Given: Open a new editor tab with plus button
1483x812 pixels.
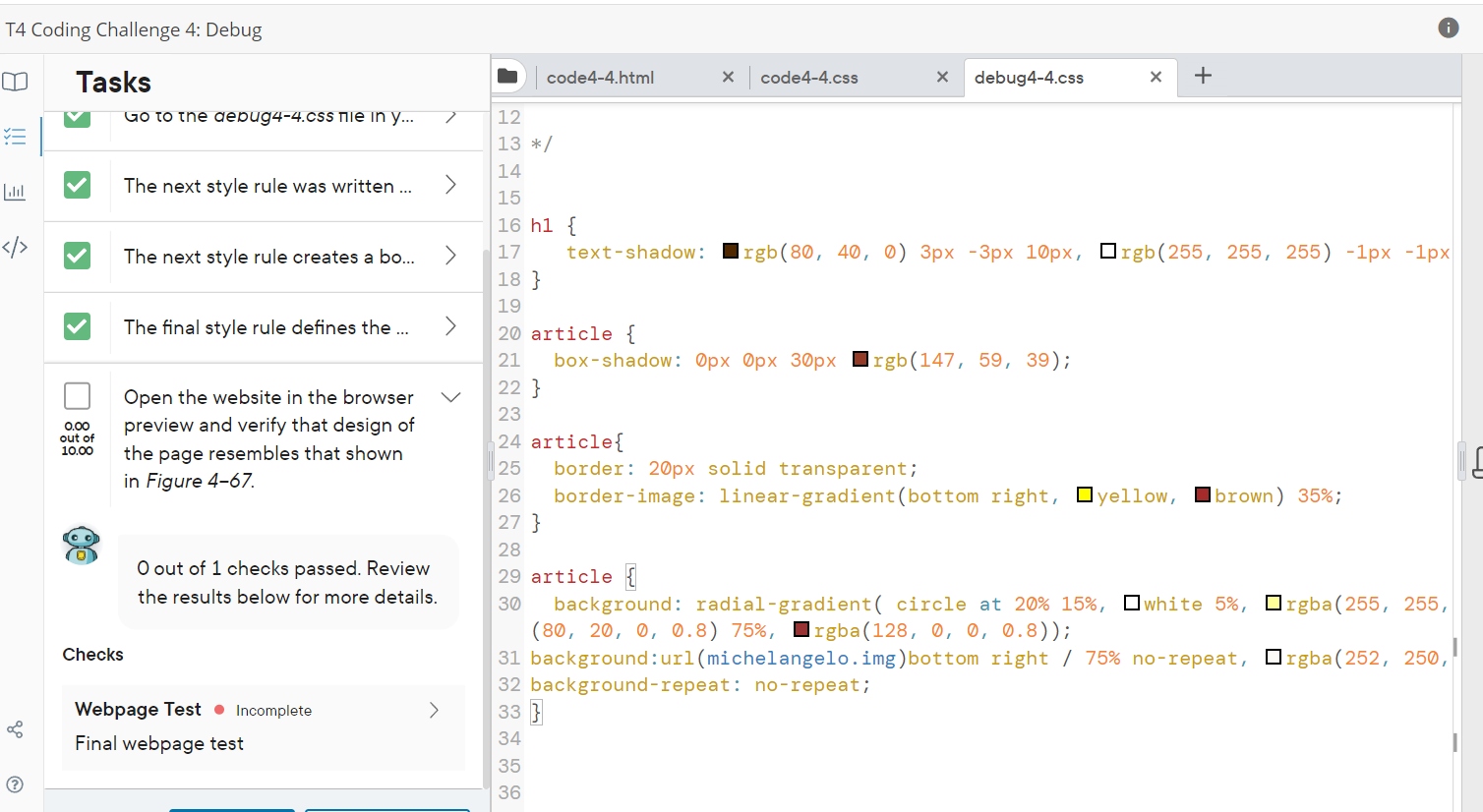Looking at the screenshot, I should tap(1202, 76).
